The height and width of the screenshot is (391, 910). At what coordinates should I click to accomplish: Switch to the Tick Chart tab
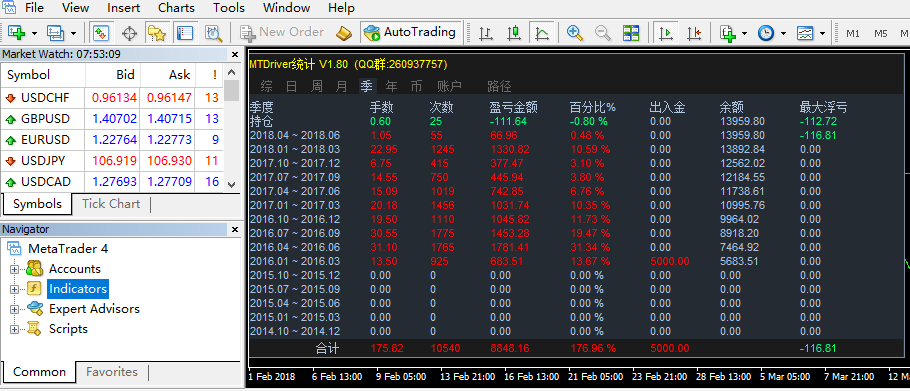coord(111,204)
